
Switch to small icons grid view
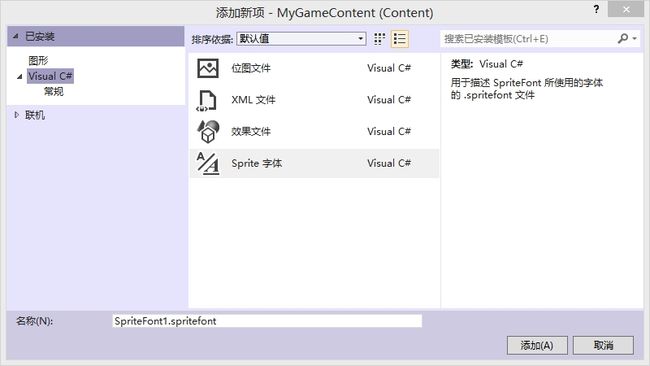tap(379, 39)
